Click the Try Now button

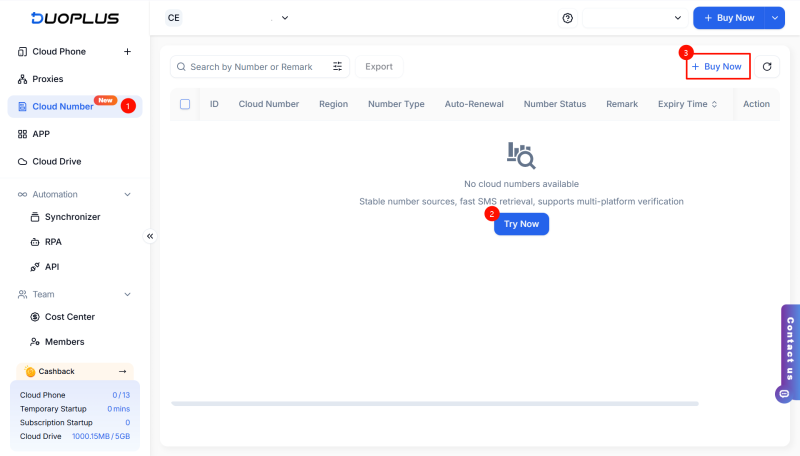pyautogui.click(x=521, y=224)
